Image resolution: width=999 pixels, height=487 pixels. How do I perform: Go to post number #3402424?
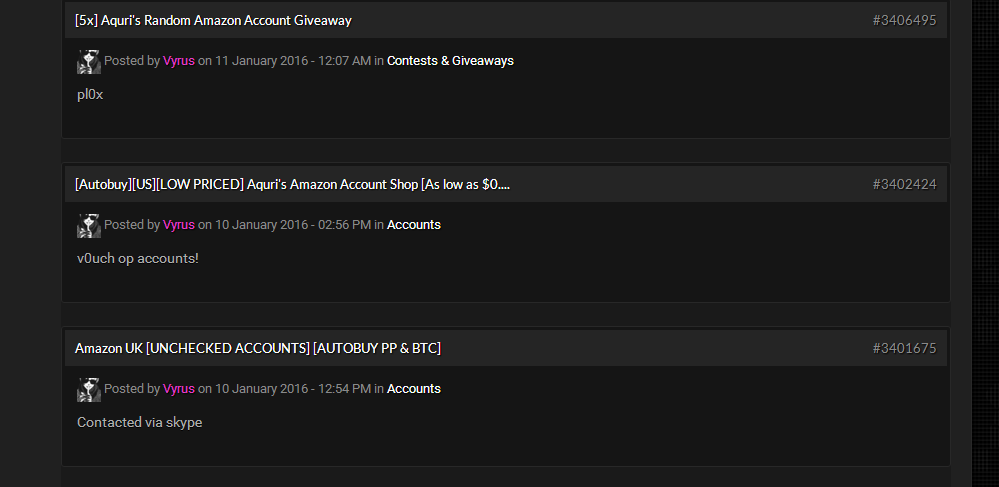(904, 184)
